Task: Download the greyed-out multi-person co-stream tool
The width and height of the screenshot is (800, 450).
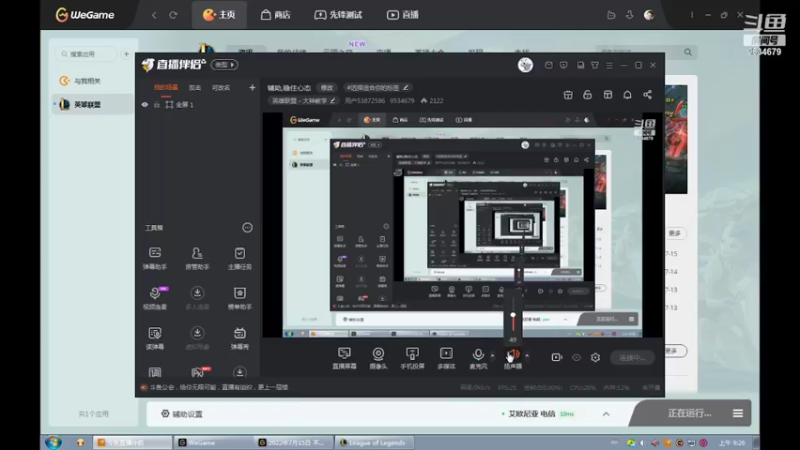Action: [197, 297]
